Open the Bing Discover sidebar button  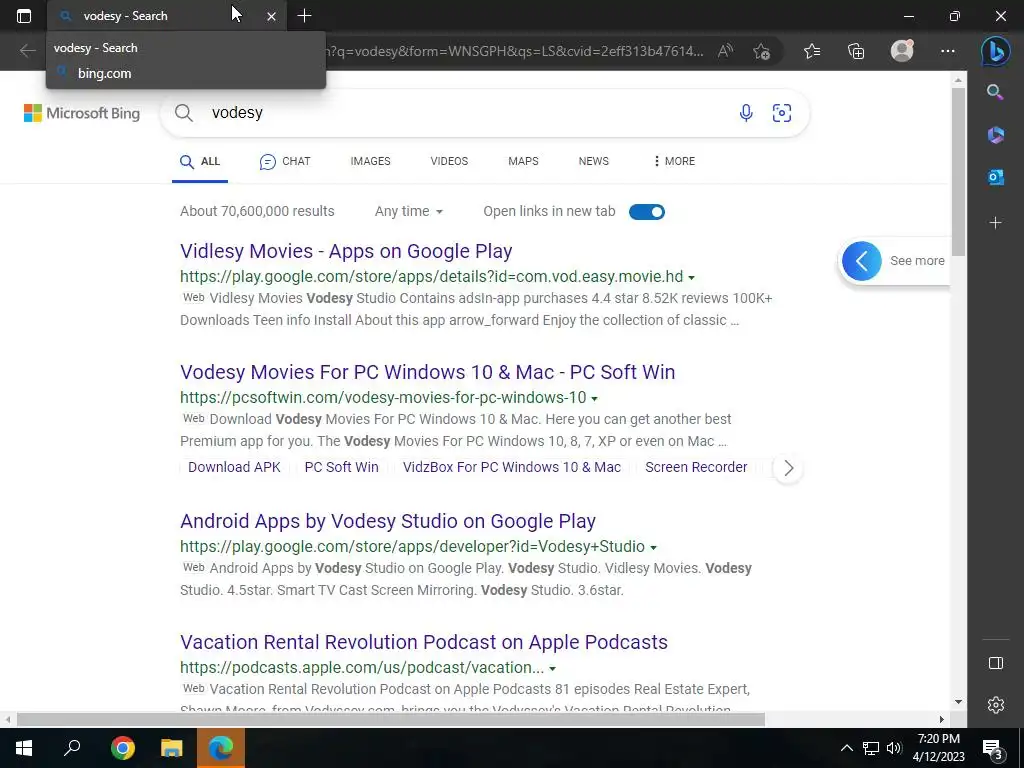[x=995, y=51]
